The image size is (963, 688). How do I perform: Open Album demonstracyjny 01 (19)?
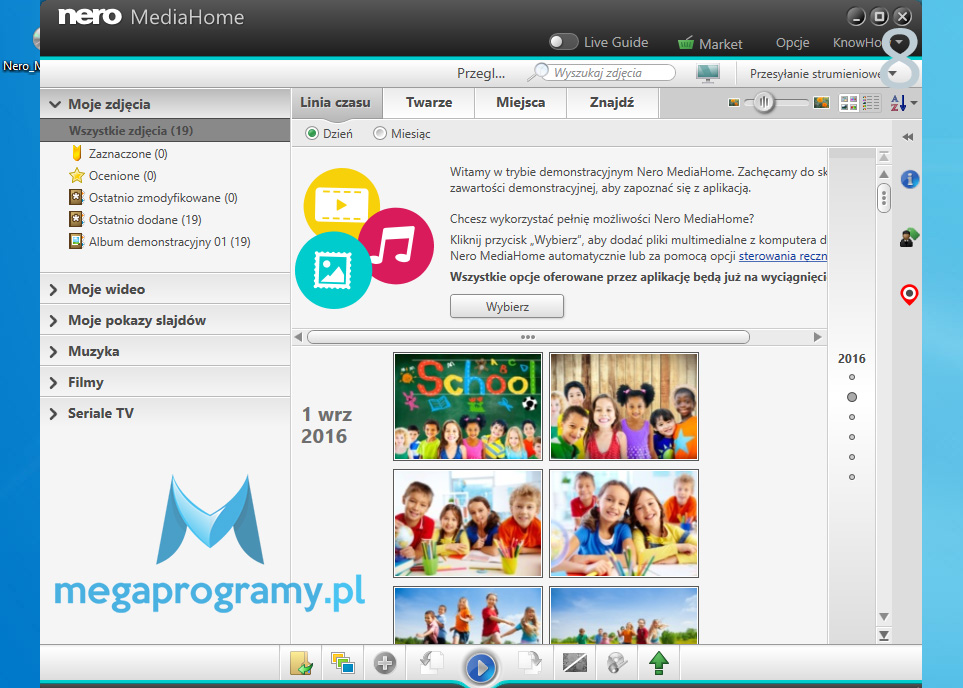pos(170,242)
